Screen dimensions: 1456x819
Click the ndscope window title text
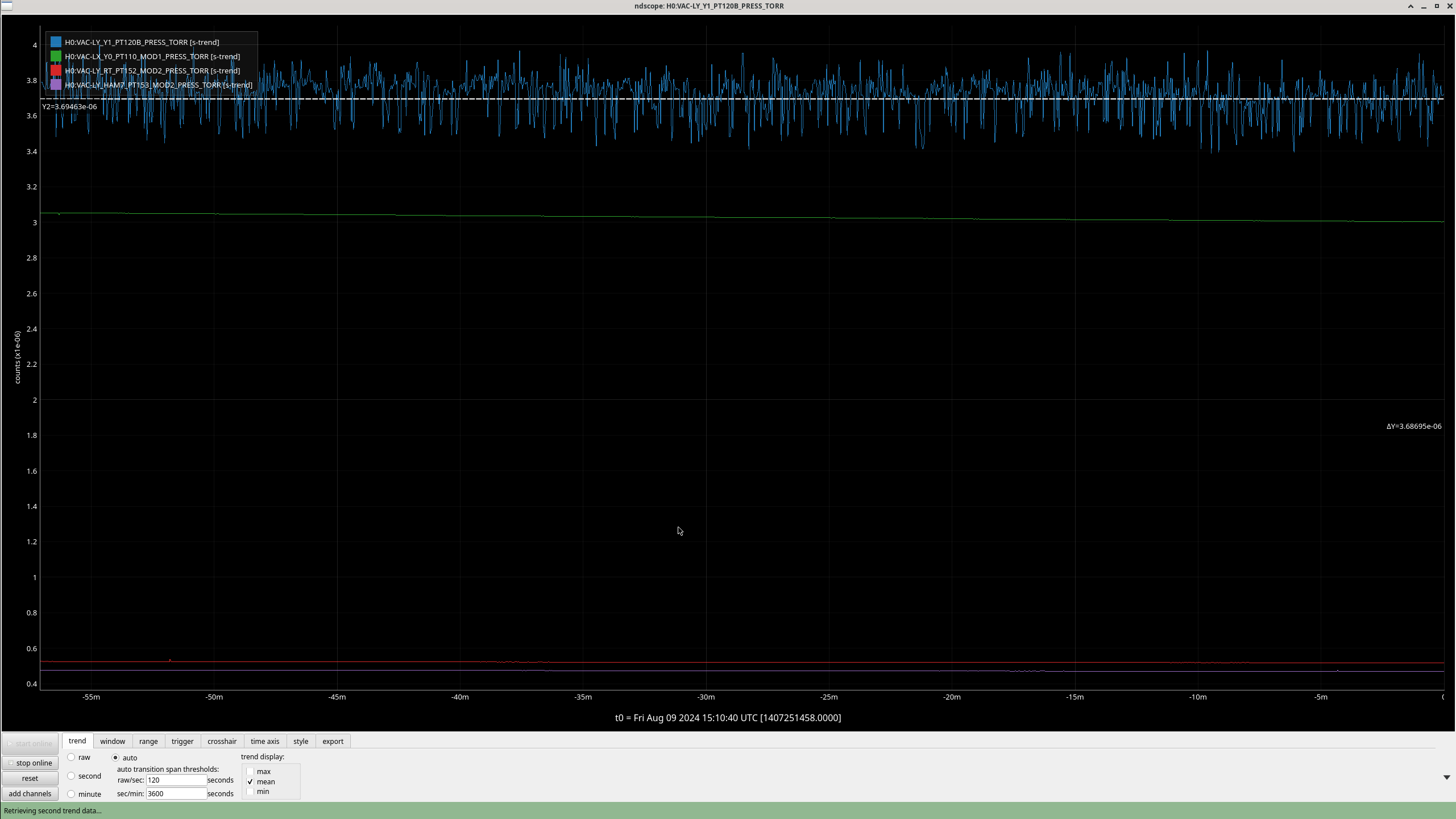point(709,6)
